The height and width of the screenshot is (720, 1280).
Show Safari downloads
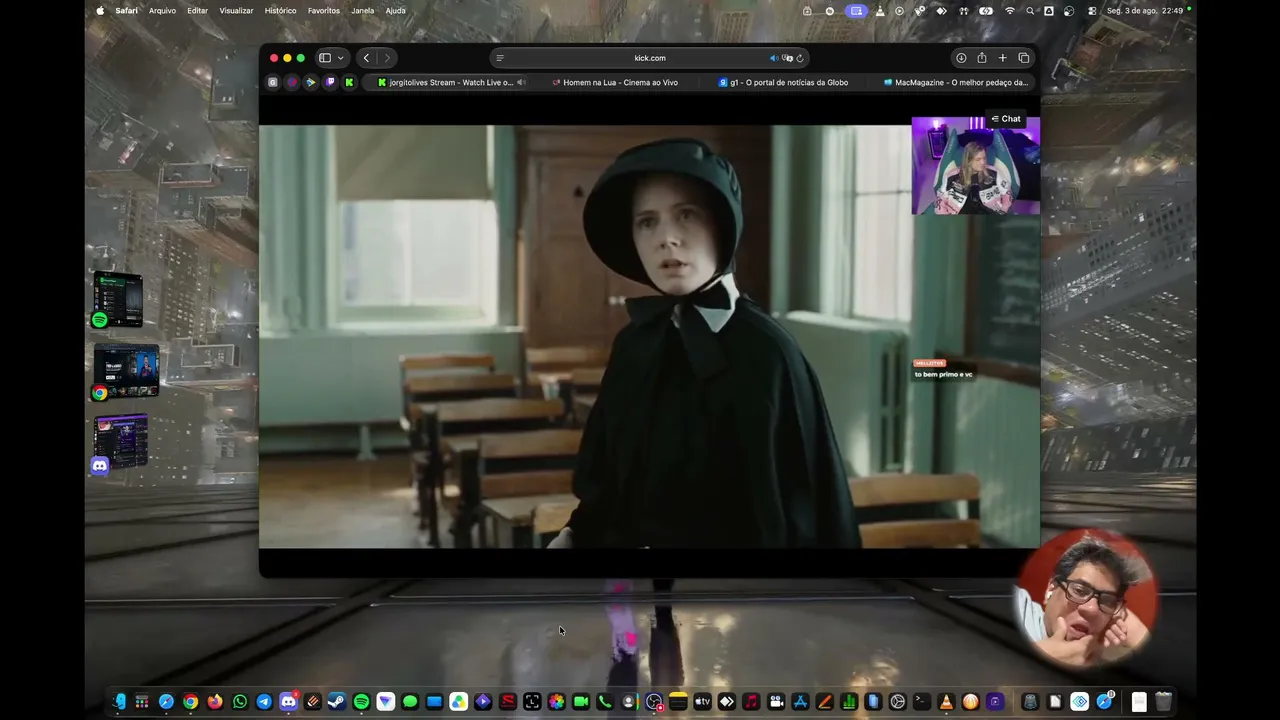point(961,58)
